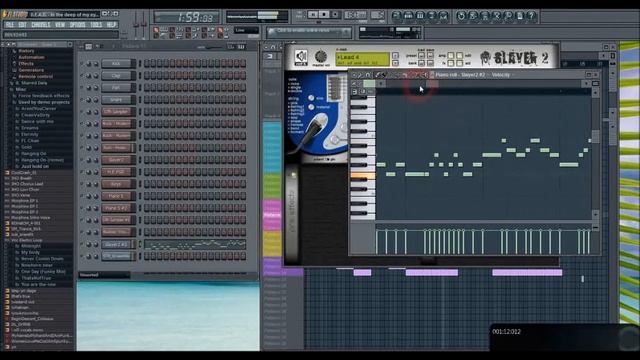Click the undo history circular arrow icon
This screenshot has height=360, width=640.
point(461,16)
